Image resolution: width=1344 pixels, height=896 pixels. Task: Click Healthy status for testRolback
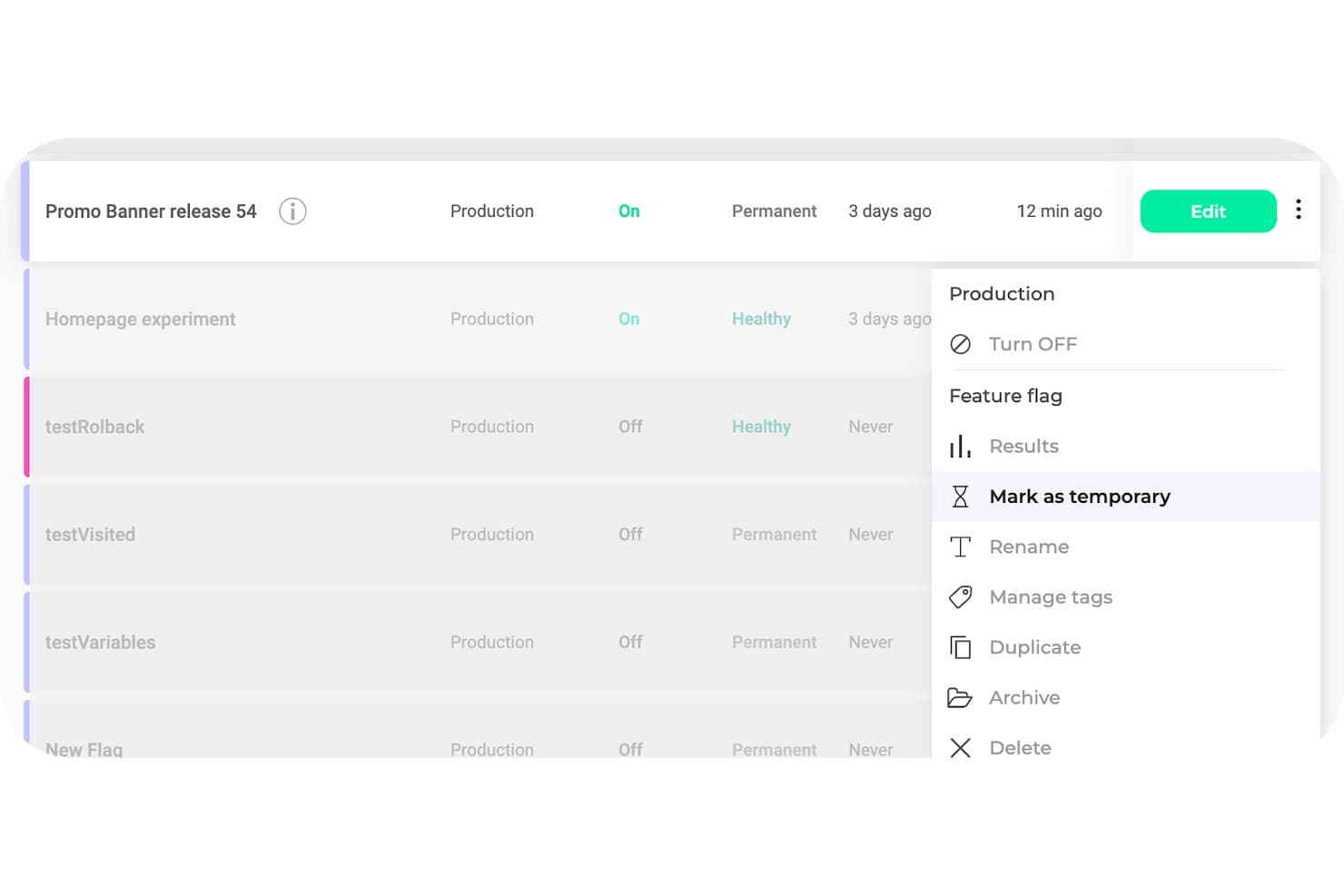[761, 427]
